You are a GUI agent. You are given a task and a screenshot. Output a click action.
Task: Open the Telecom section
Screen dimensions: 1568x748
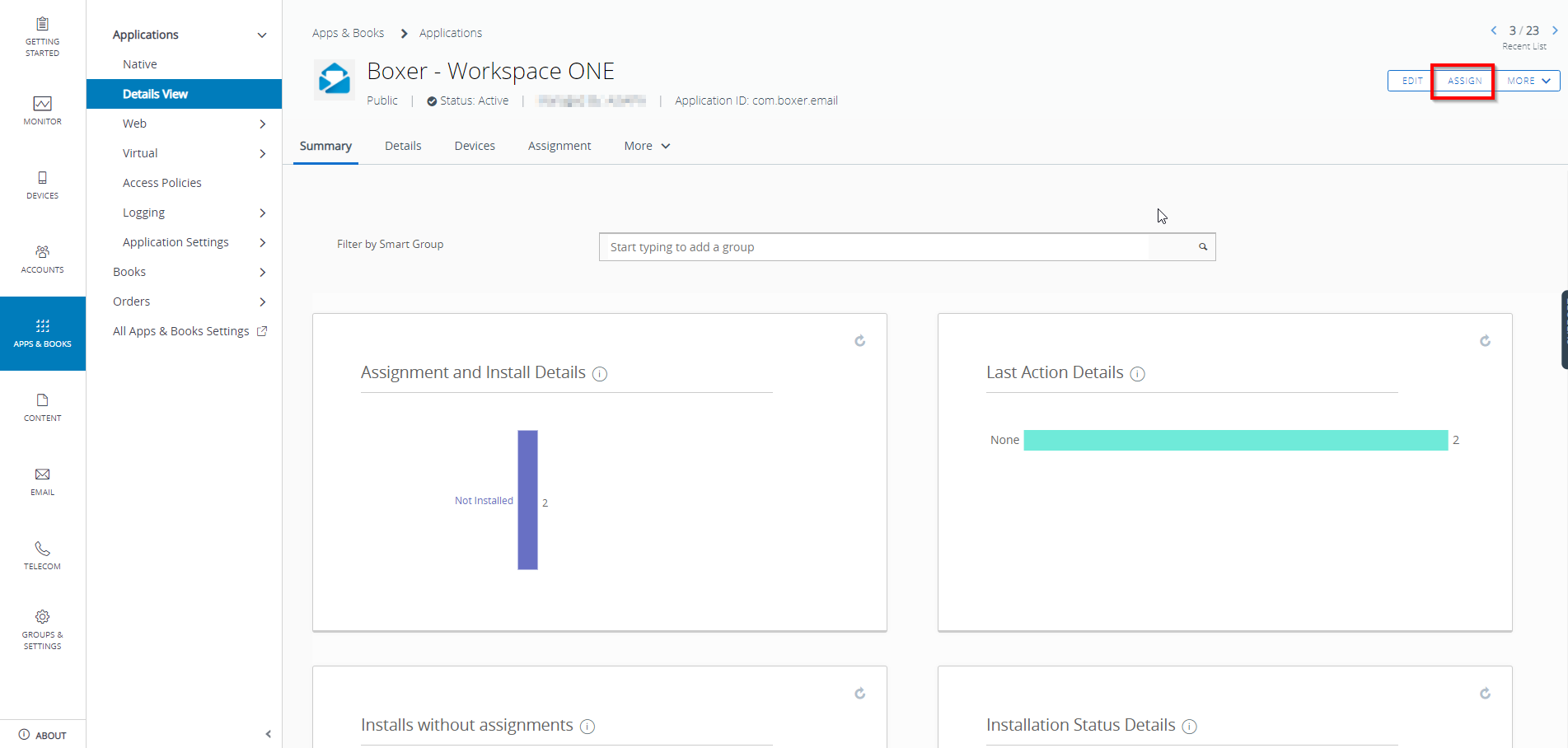coord(42,554)
